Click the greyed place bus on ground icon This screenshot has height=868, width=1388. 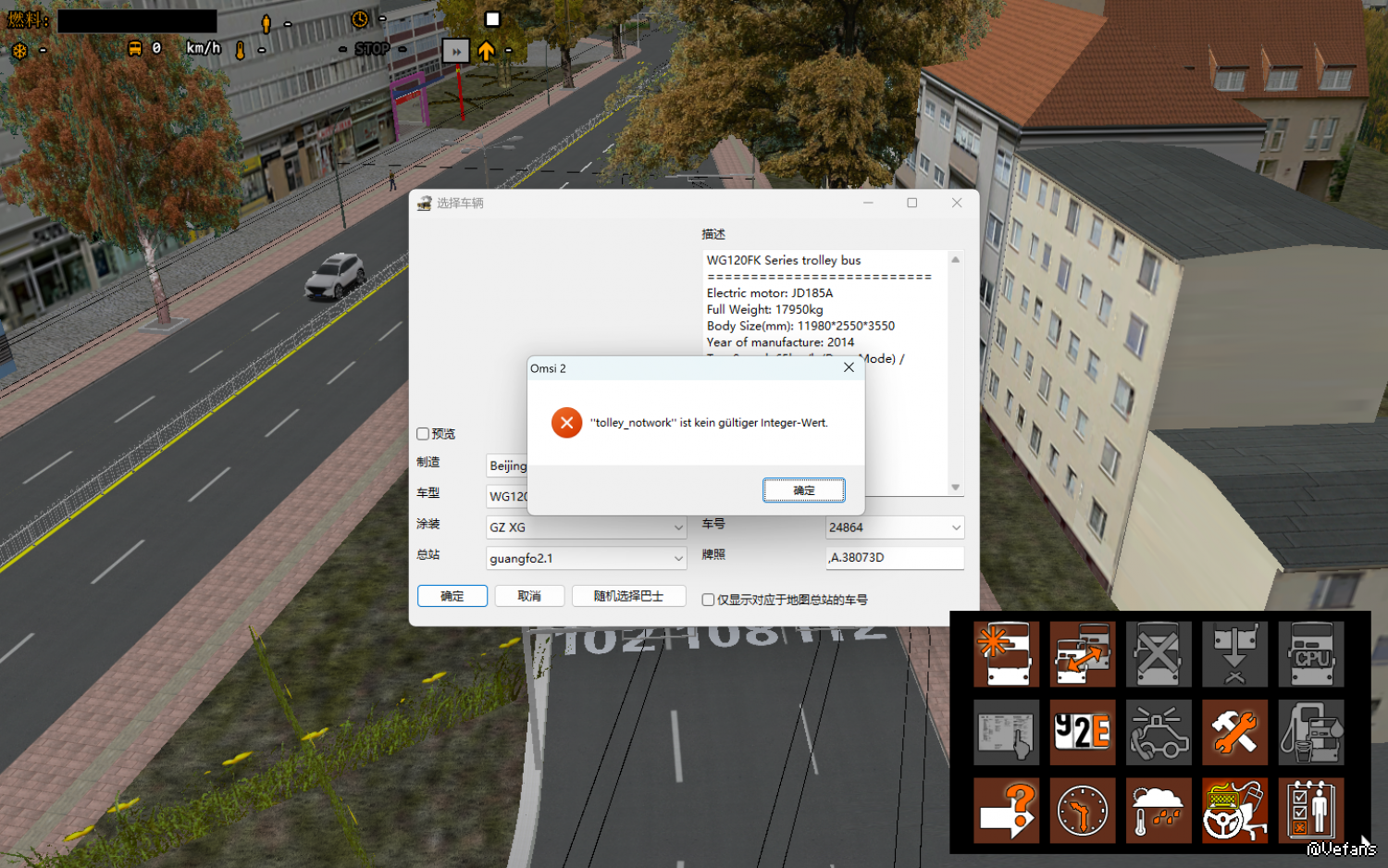[1234, 654]
